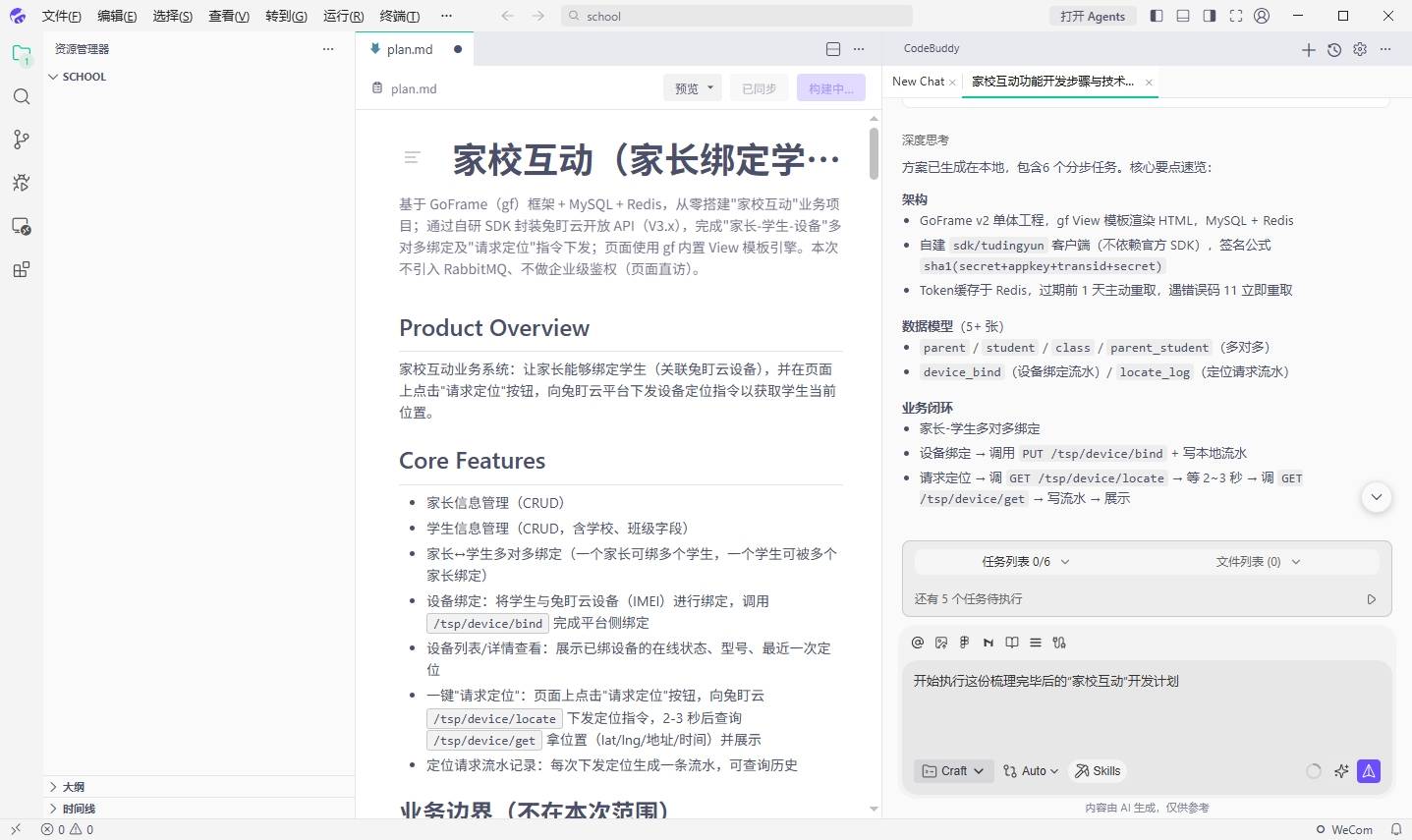The image size is (1412, 840).
Task: Expand the 文件列表 (0) file list
Action: click(1258, 562)
